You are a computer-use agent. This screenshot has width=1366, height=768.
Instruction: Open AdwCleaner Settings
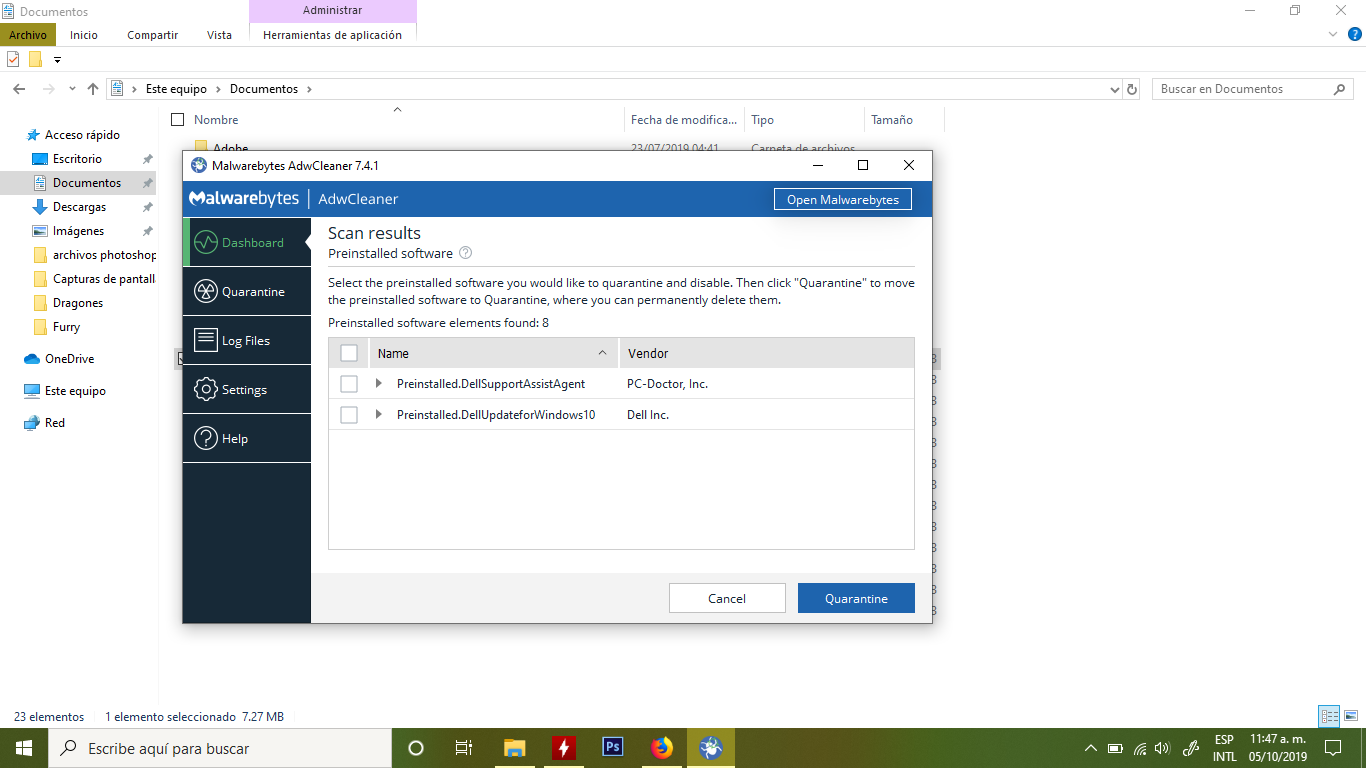[x=247, y=389]
